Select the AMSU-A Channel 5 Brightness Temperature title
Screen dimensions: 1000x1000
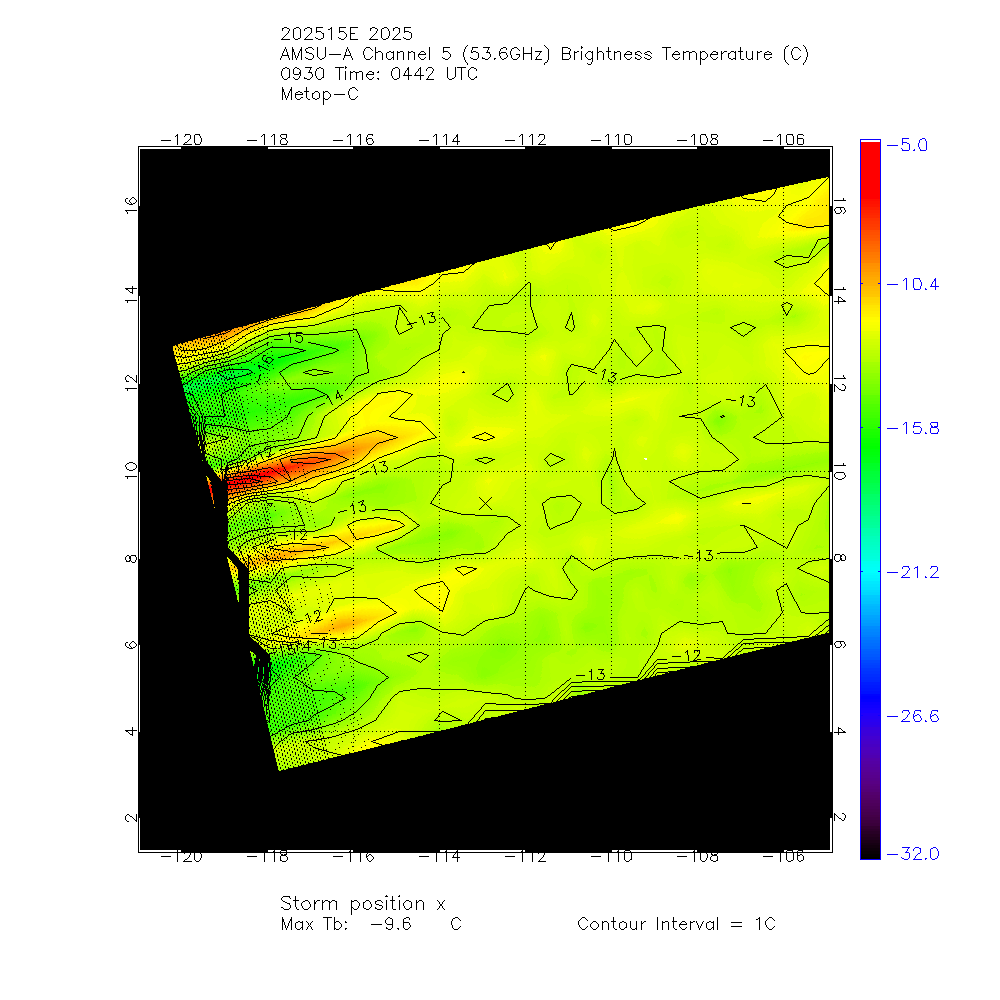tap(544, 54)
